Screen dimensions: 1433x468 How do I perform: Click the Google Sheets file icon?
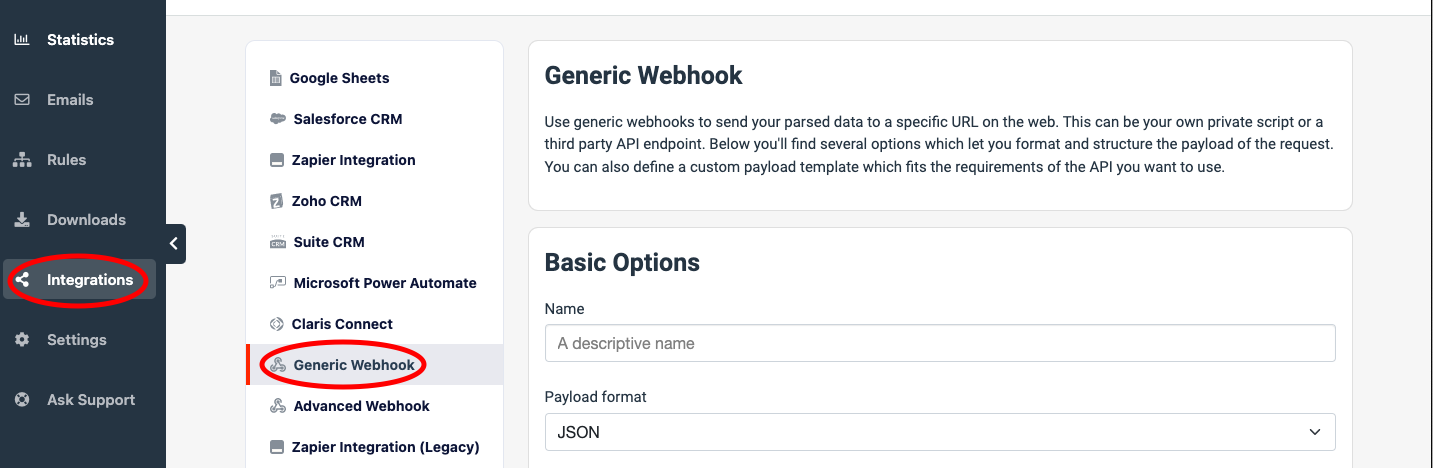(x=276, y=78)
